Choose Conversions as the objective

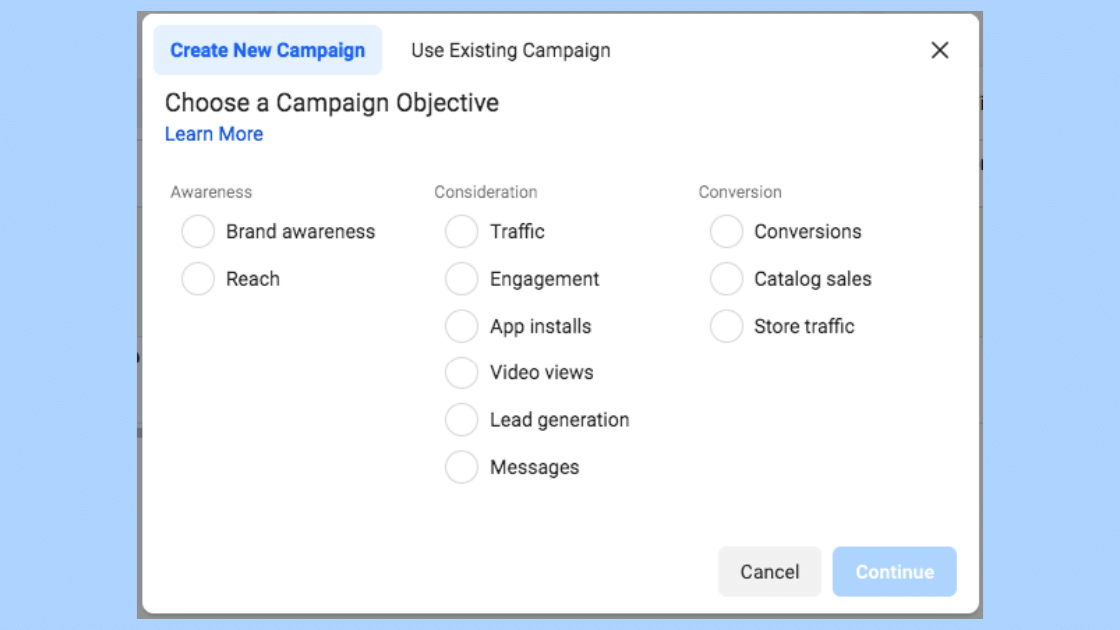click(x=726, y=231)
